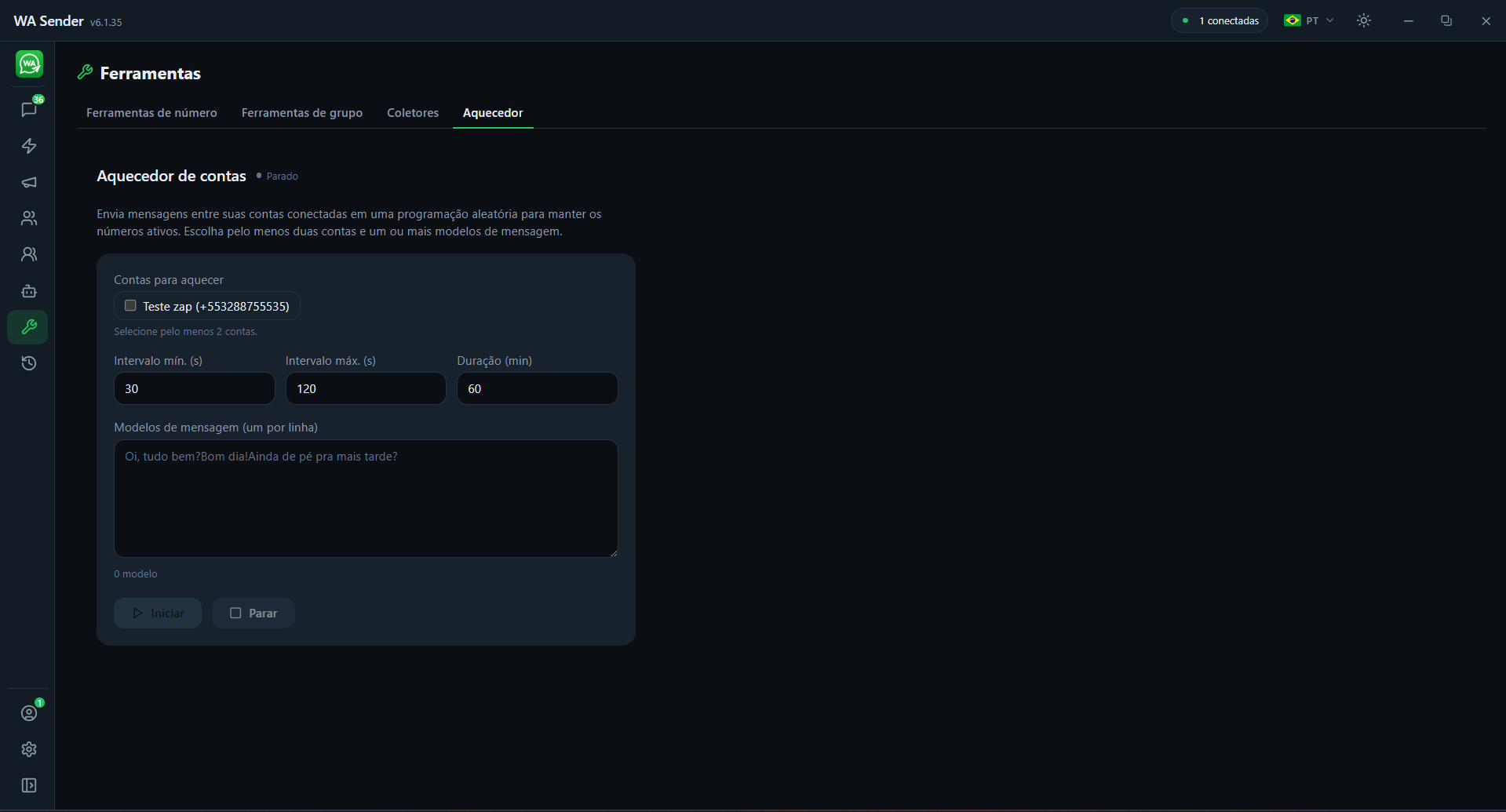Maximize or restore the WA Sender window
Screen dimensions: 1506x812
(x=1446, y=21)
